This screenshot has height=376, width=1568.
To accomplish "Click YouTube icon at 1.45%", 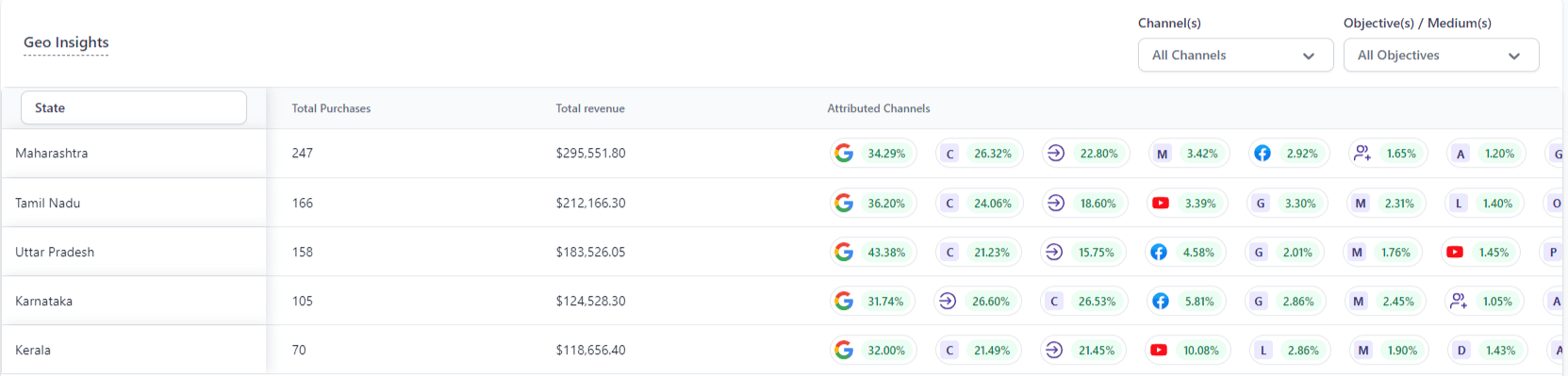I will click(x=1455, y=252).
